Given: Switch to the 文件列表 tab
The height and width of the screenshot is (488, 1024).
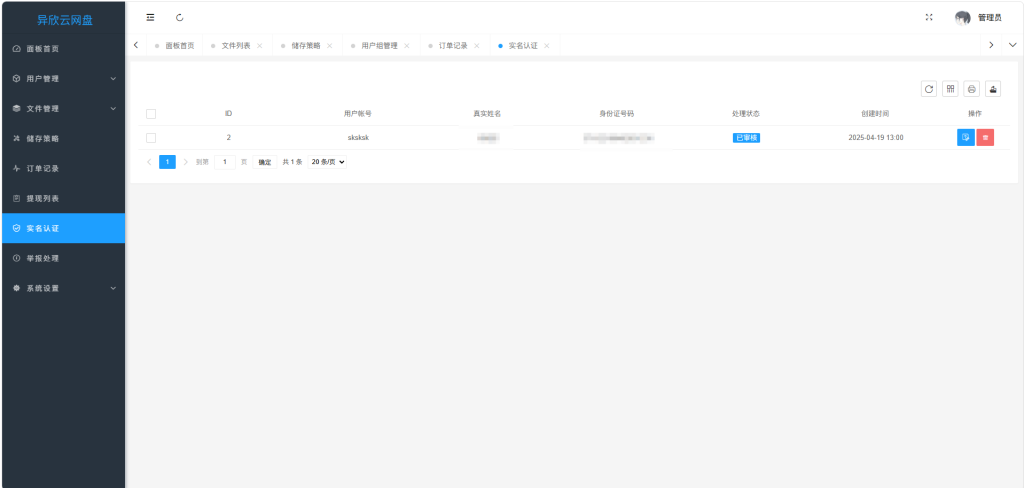Looking at the screenshot, I should tap(236, 46).
